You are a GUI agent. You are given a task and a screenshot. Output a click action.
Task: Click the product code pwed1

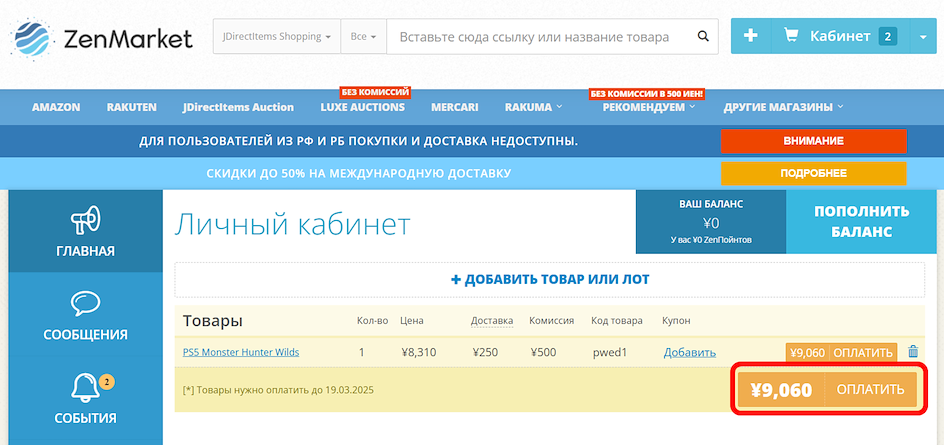tap(609, 352)
